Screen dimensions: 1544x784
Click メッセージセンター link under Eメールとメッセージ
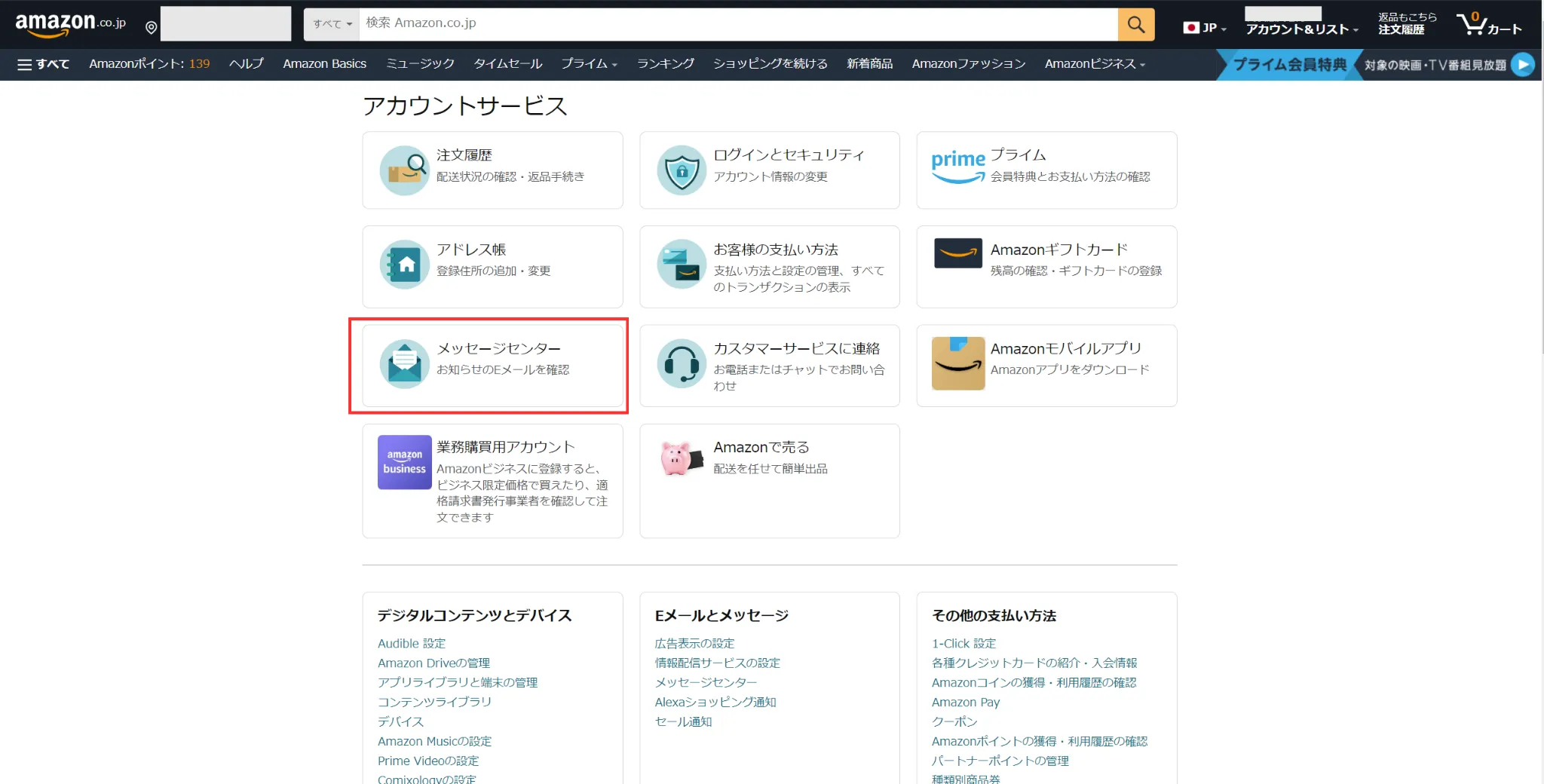pos(706,683)
